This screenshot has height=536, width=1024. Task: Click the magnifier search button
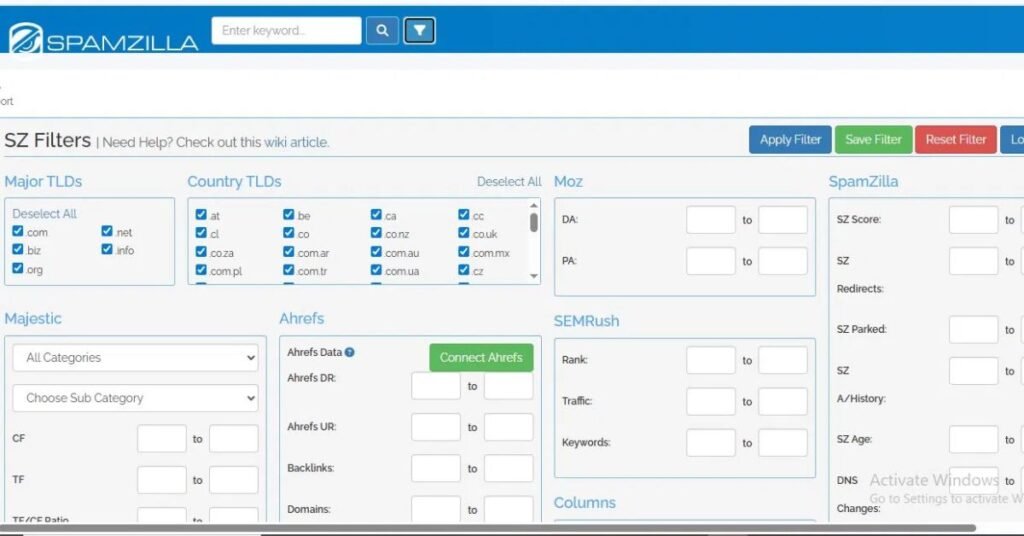(382, 31)
